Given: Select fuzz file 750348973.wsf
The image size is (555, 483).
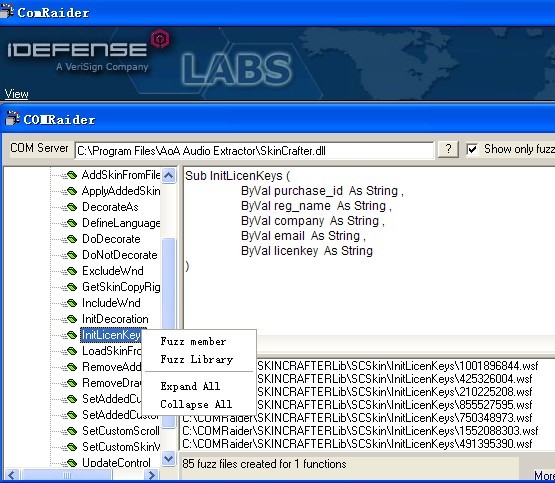Looking at the screenshot, I should pos(357,418).
